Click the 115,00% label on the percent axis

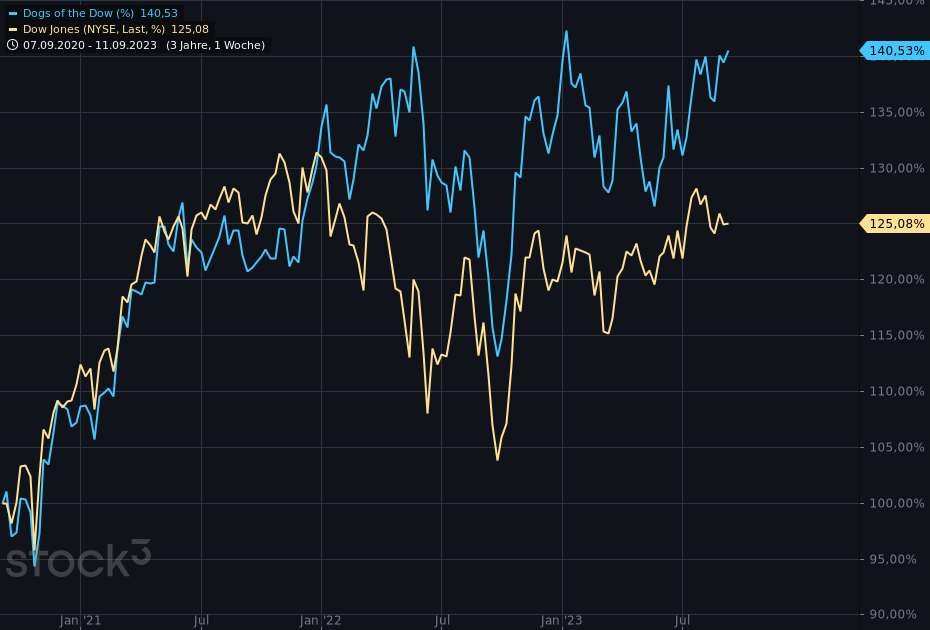[x=897, y=335]
